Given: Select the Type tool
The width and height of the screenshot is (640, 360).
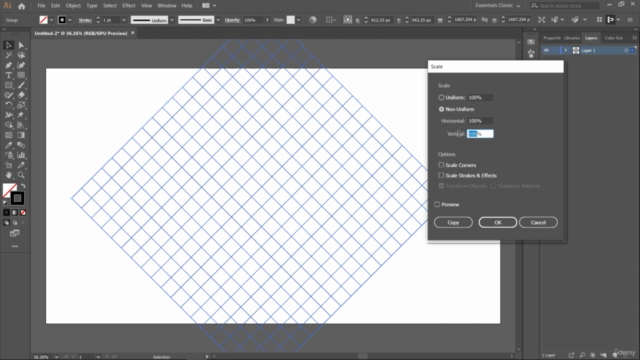Looking at the screenshot, I should (9, 75).
